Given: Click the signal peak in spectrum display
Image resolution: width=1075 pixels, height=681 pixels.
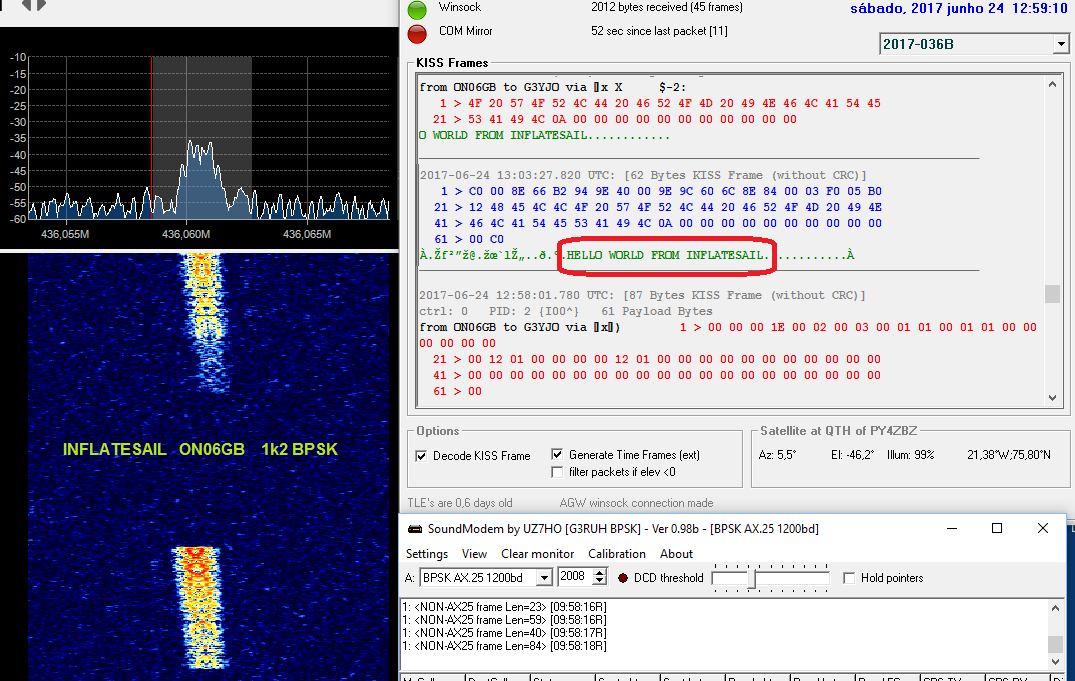Looking at the screenshot, I should (x=201, y=180).
